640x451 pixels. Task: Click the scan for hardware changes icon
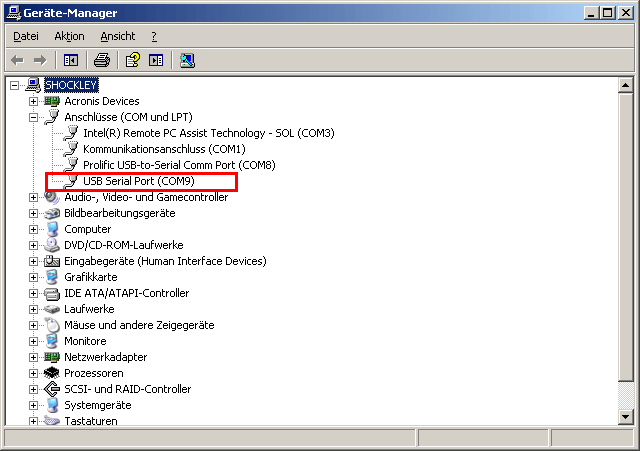tap(187, 60)
